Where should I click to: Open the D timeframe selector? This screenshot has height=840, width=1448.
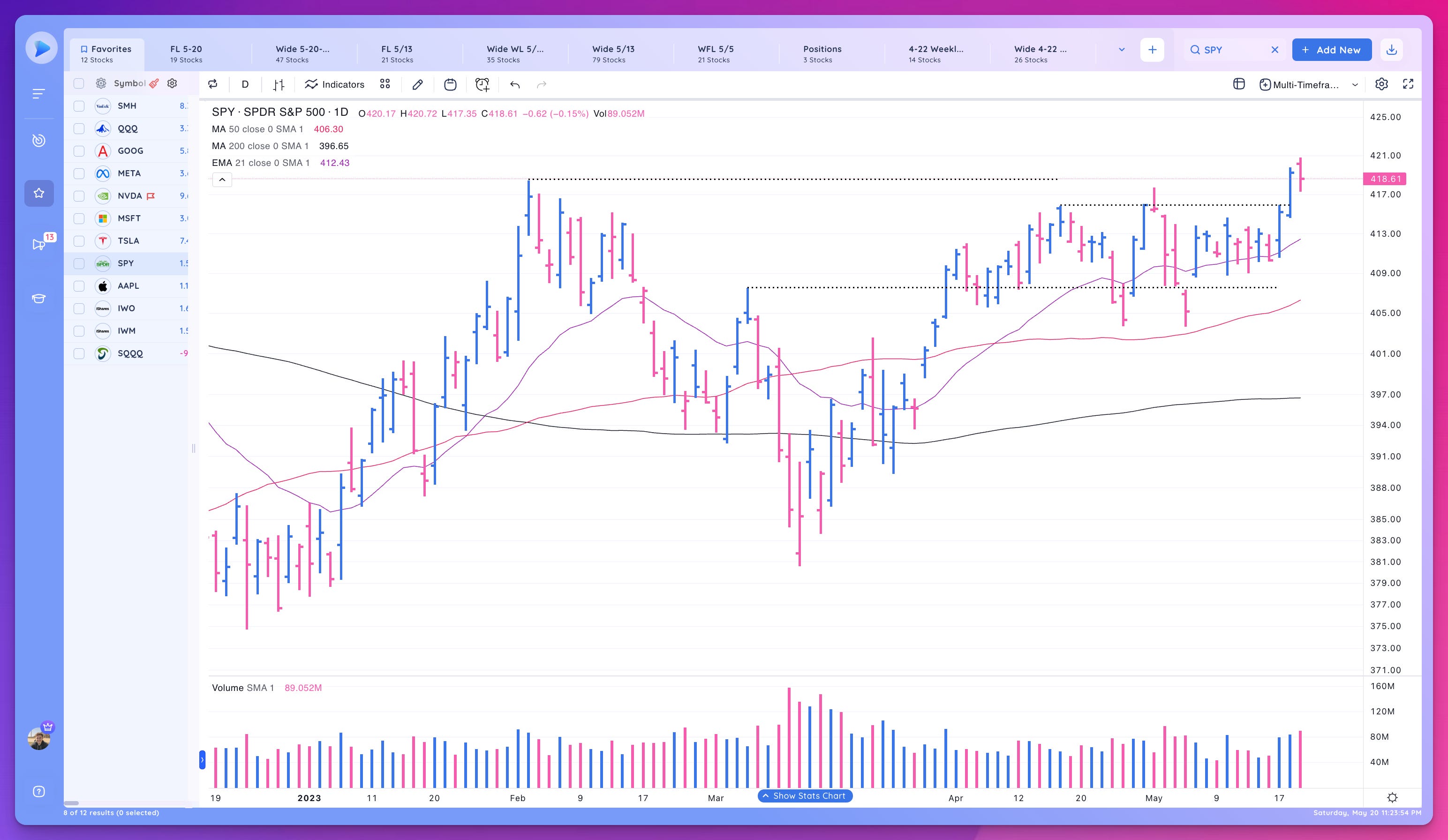[x=245, y=84]
